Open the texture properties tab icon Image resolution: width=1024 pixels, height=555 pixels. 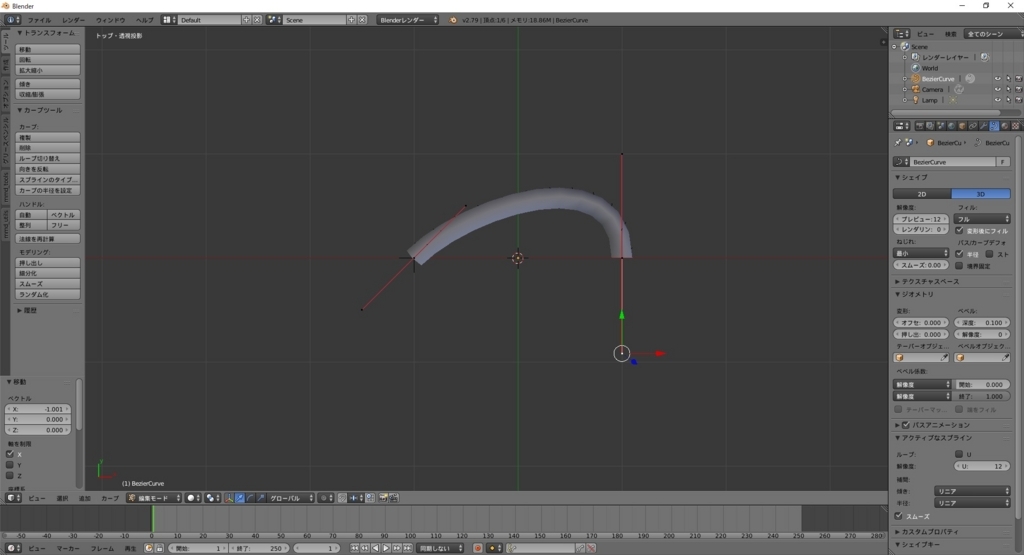coord(1015,126)
